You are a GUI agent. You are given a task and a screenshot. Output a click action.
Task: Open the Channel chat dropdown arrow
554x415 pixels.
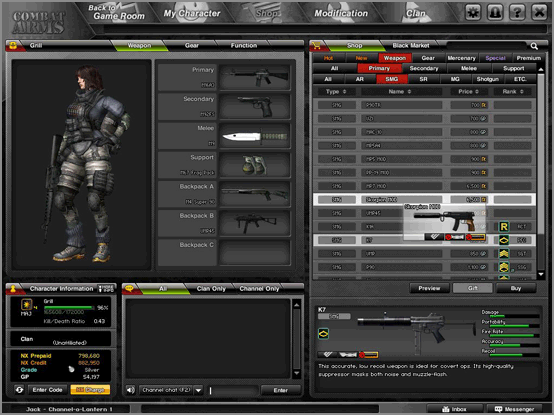pos(199,390)
